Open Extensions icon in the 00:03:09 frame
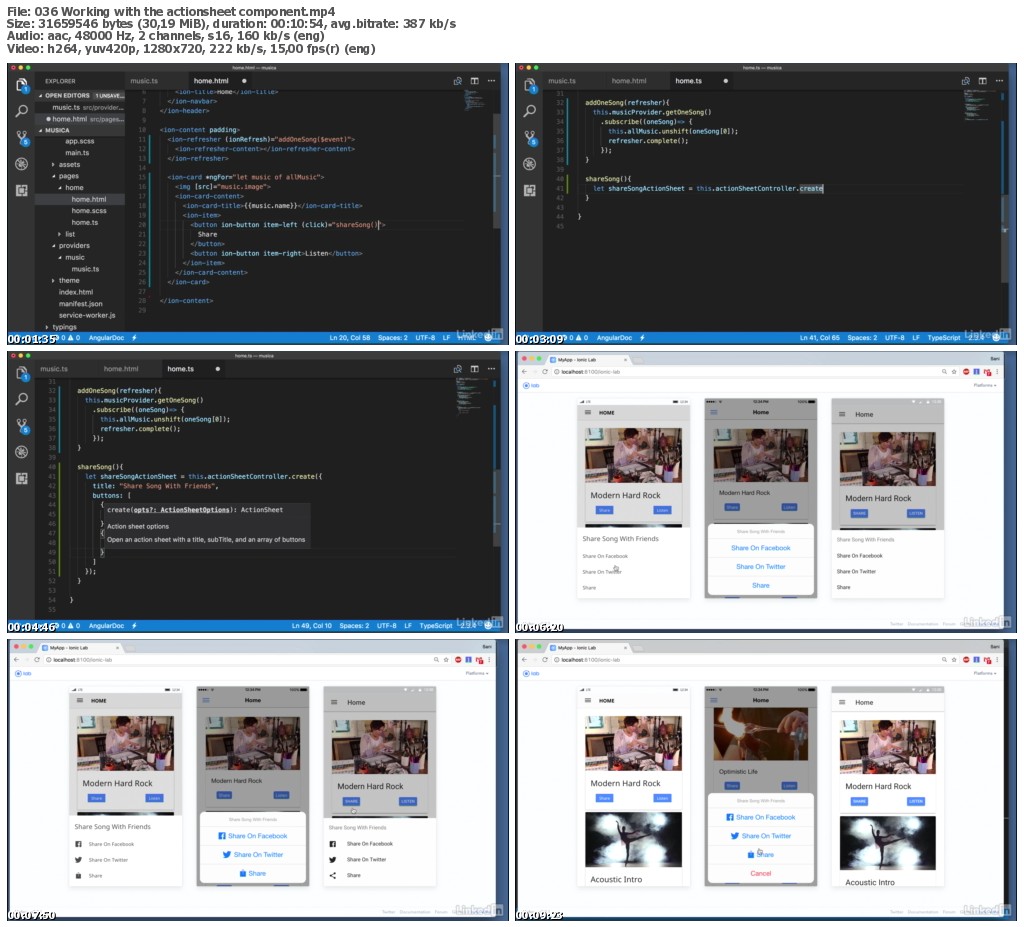 [530, 191]
